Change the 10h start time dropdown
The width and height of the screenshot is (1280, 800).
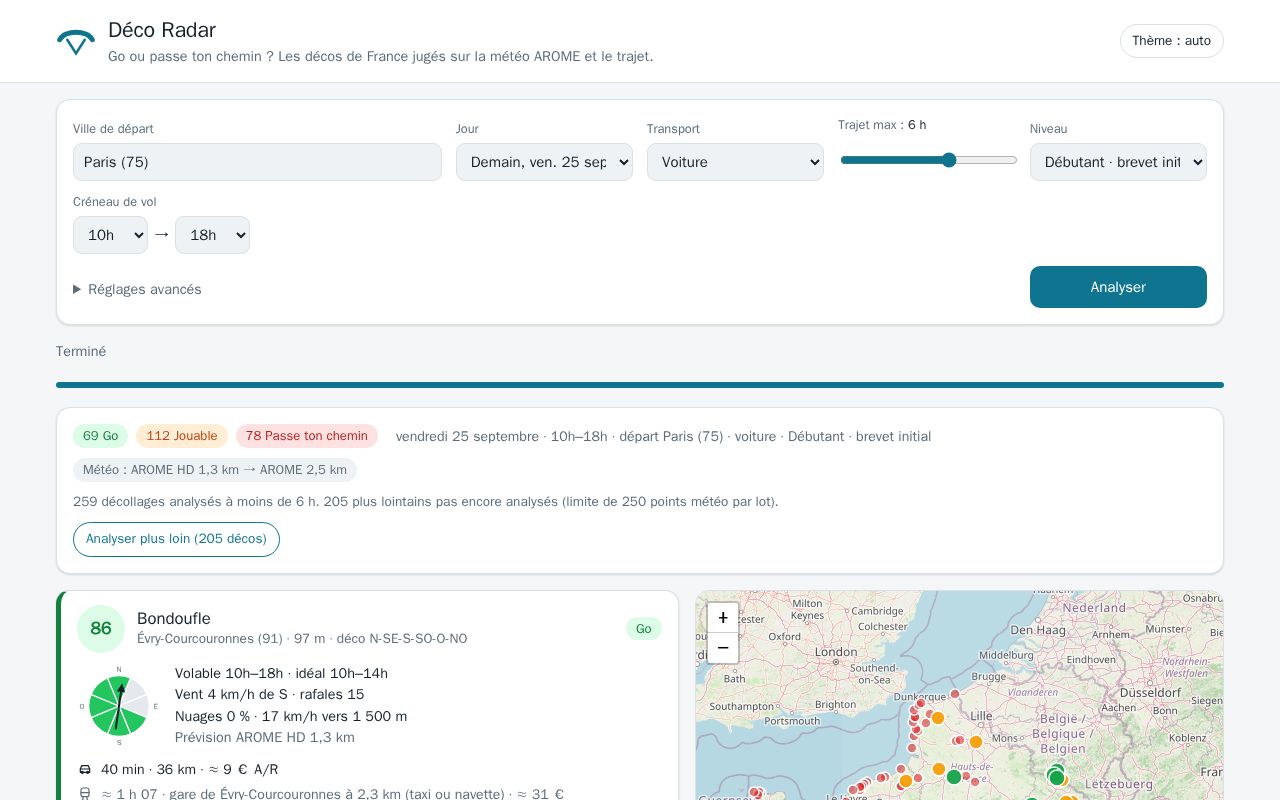tap(110, 235)
